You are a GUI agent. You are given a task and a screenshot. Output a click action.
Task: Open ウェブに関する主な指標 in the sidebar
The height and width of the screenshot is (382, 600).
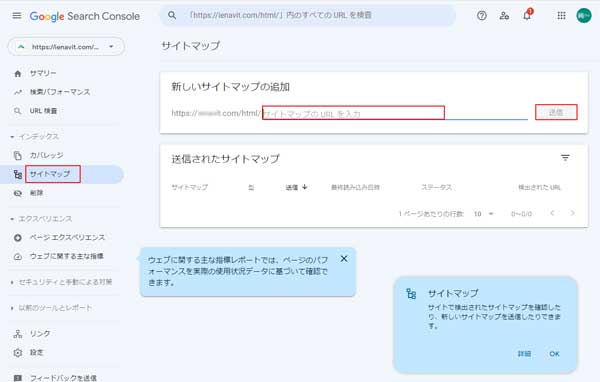67,256
